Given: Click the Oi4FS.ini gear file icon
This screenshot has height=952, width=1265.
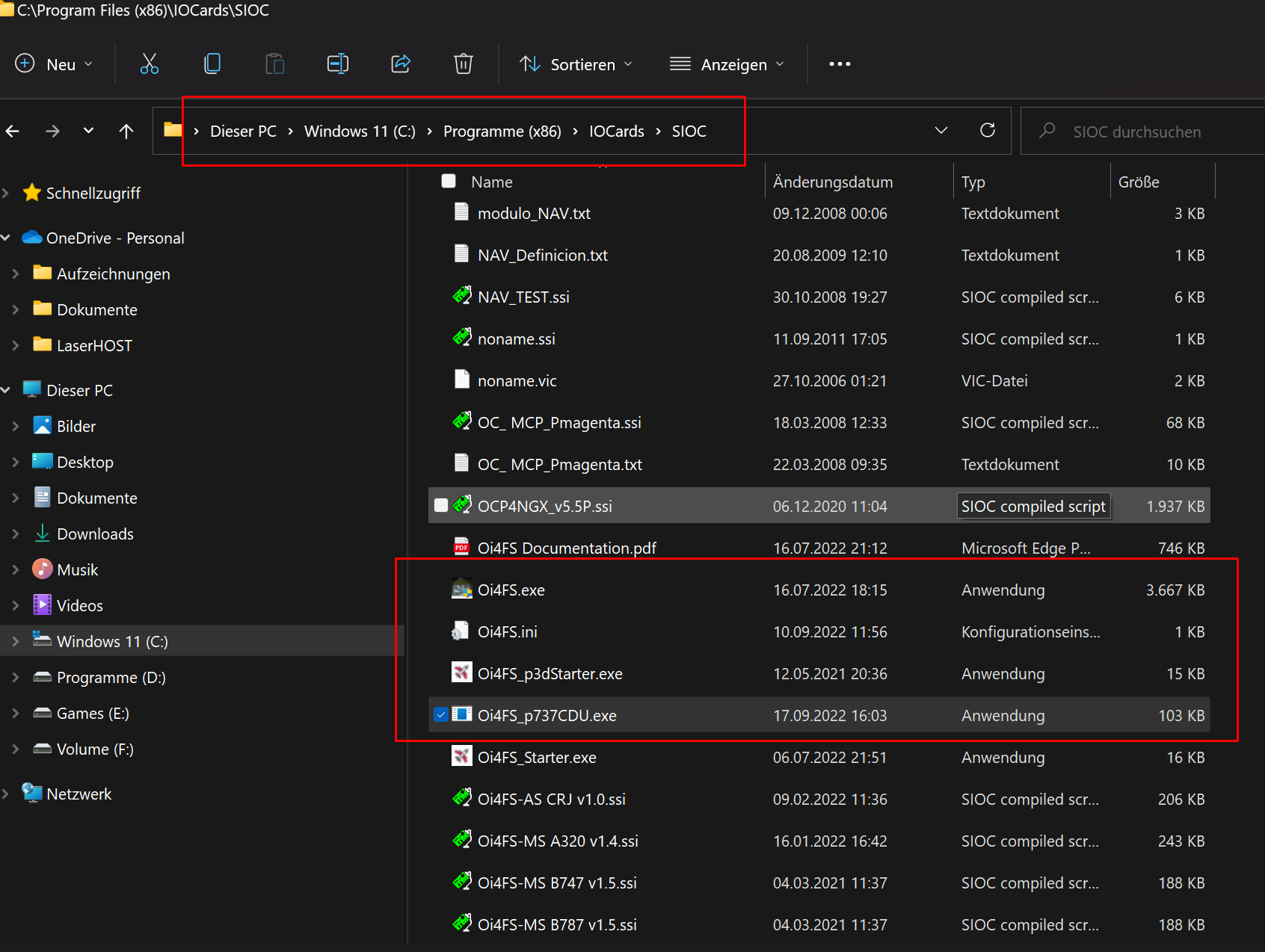Looking at the screenshot, I should (x=461, y=631).
